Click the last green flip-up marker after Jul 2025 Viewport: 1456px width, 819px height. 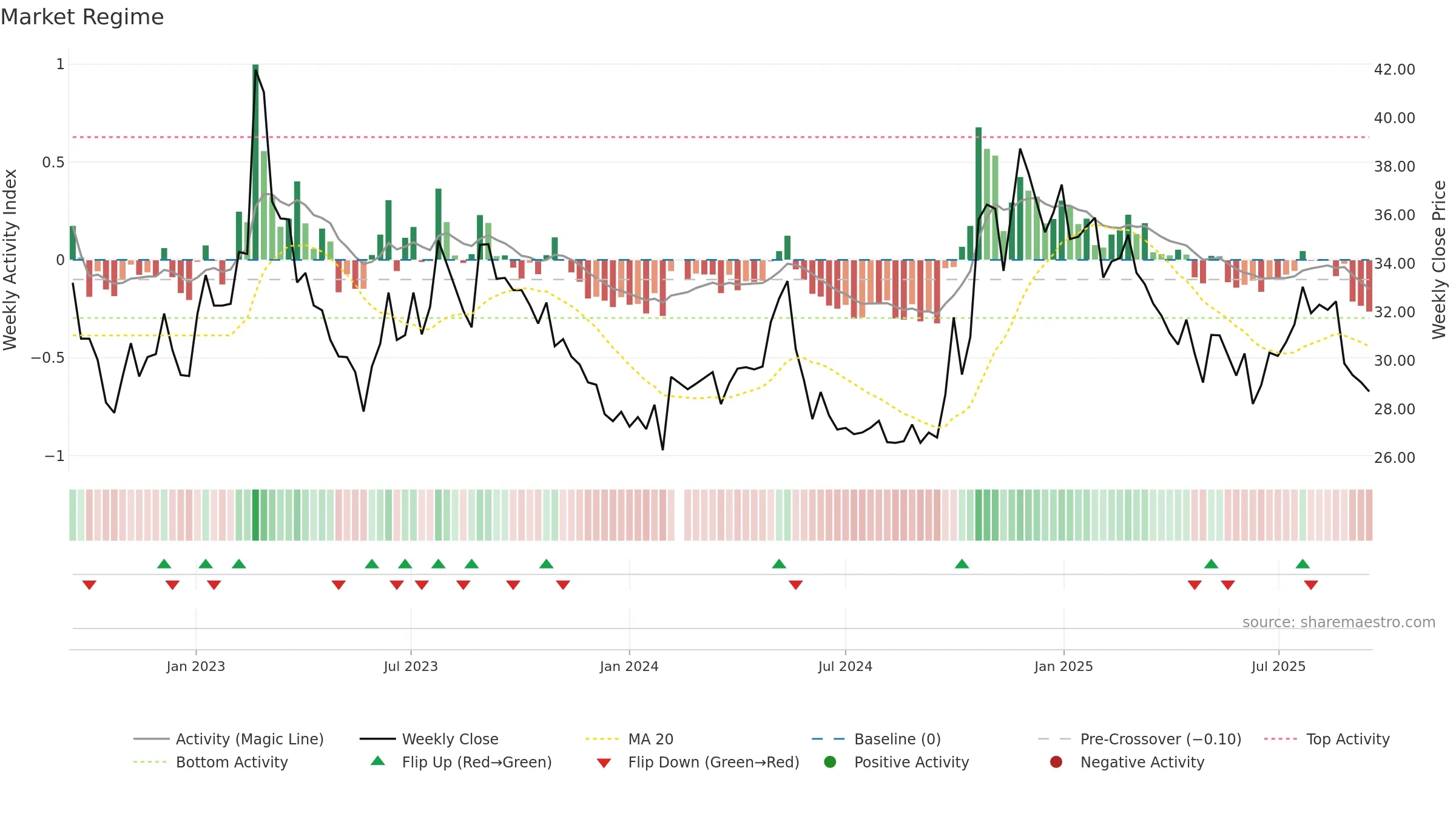1303,564
